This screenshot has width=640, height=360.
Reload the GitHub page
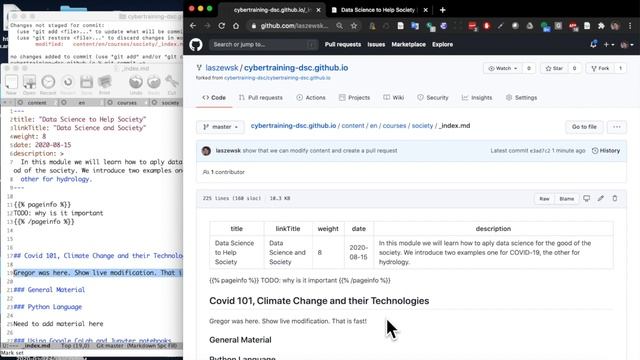(222, 26)
